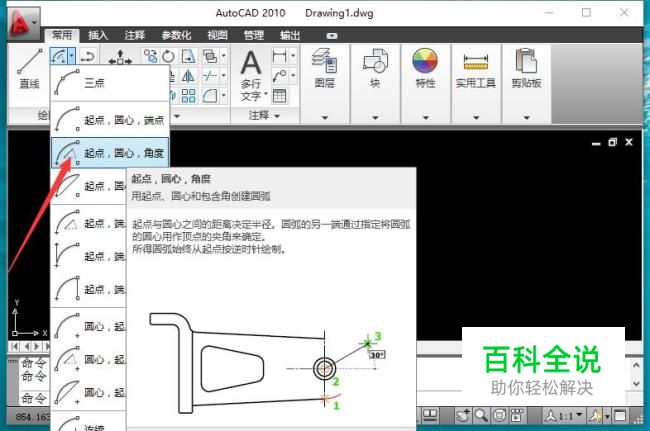Switch to the 输出 ribbon tab
Image resolution: width=650 pixels, height=431 pixels.
click(290, 35)
